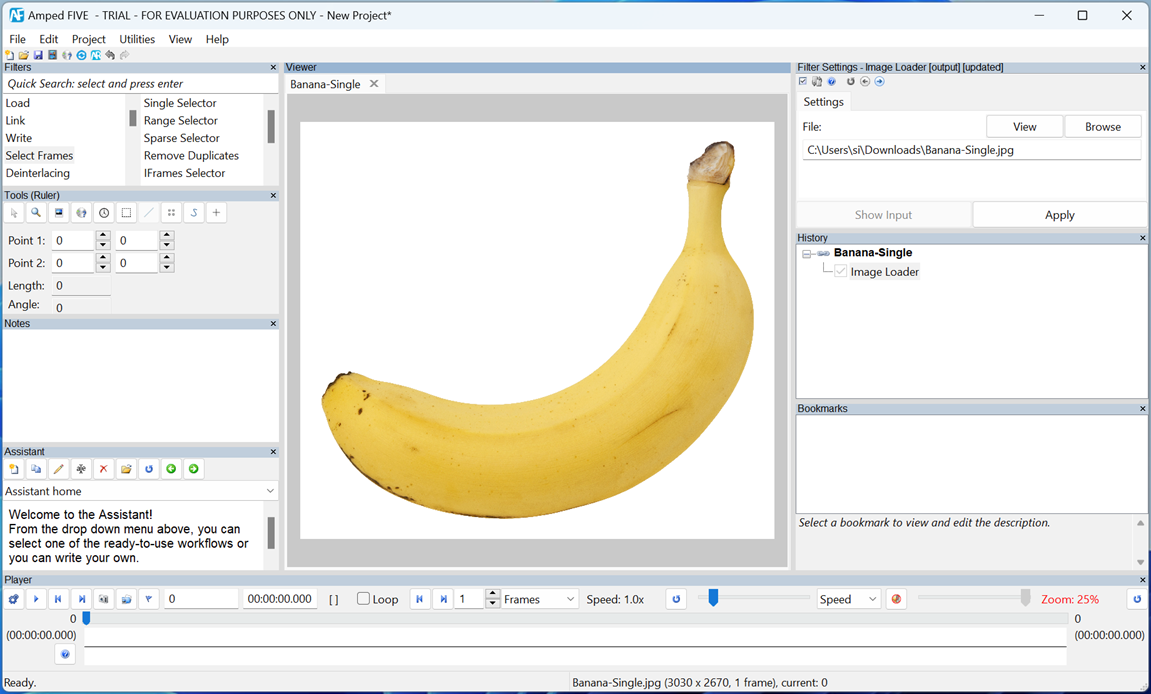Screen dimensions: 1151x694
Task: Open the clock/timestamp tool in Tools panel
Action: pos(104,212)
